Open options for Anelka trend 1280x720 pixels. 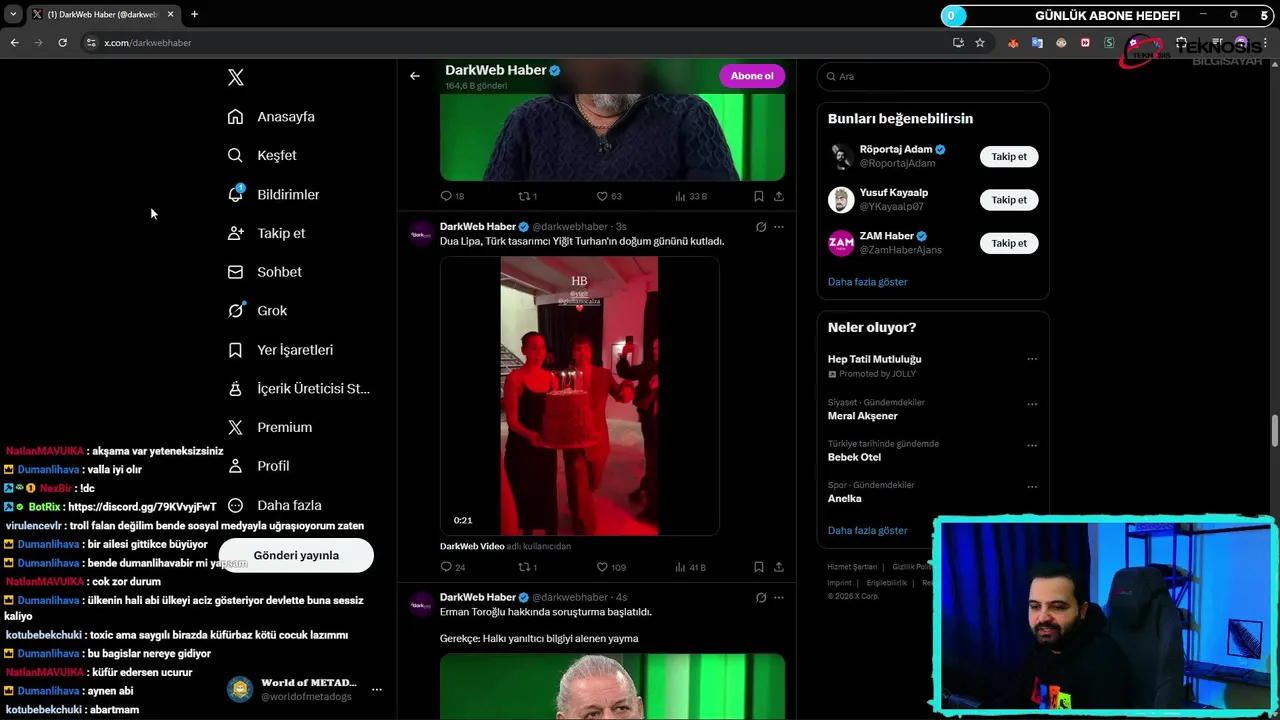1032,488
